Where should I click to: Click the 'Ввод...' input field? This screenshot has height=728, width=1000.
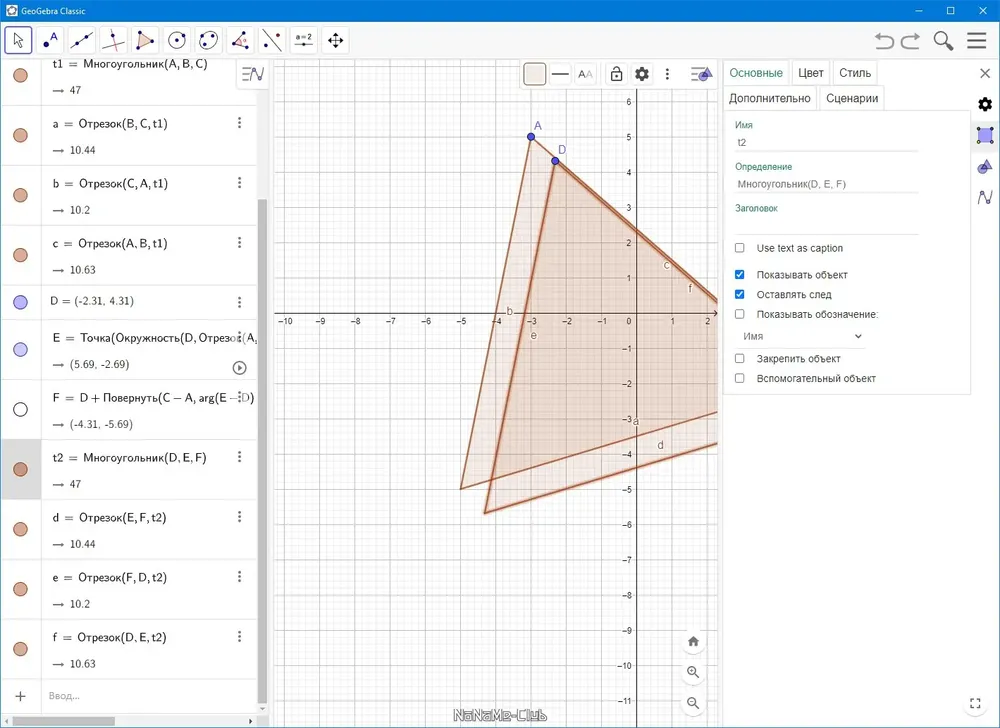tap(150, 695)
